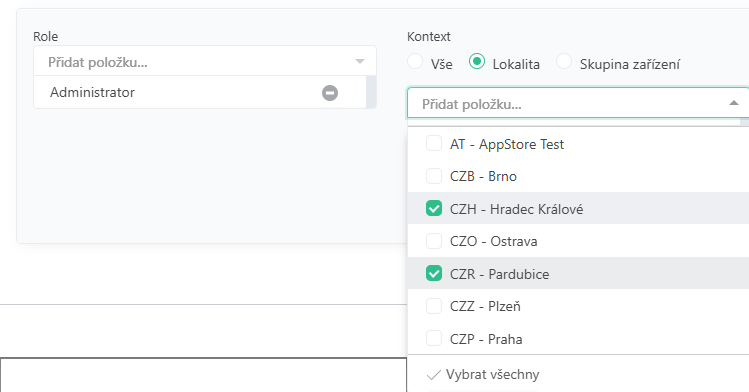The image size is (749, 392).
Task: Expand the Role dropdown arrow
Action: coord(360,62)
